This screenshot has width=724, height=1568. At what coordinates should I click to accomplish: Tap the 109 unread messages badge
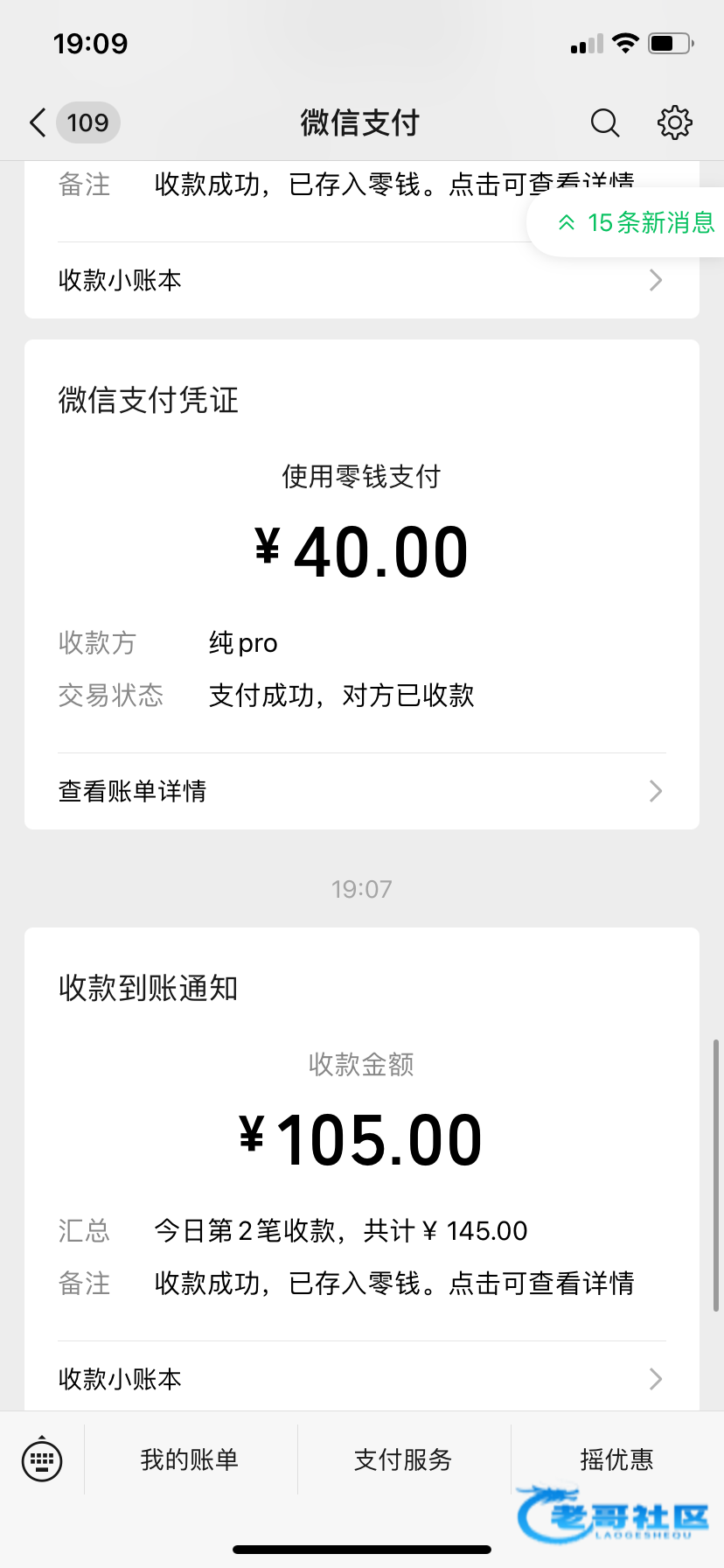point(88,122)
